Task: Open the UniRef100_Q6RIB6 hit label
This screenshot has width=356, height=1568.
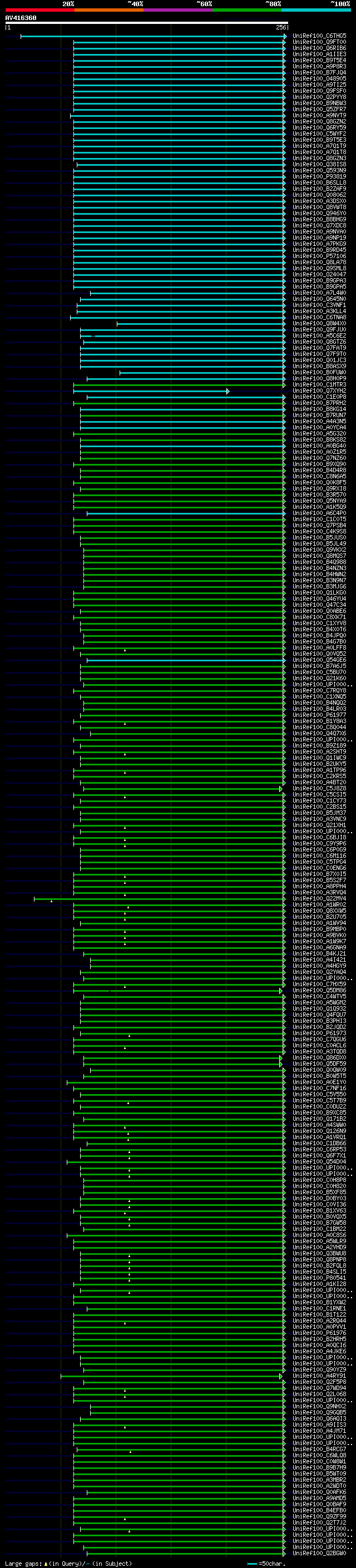Action: [x=319, y=48]
